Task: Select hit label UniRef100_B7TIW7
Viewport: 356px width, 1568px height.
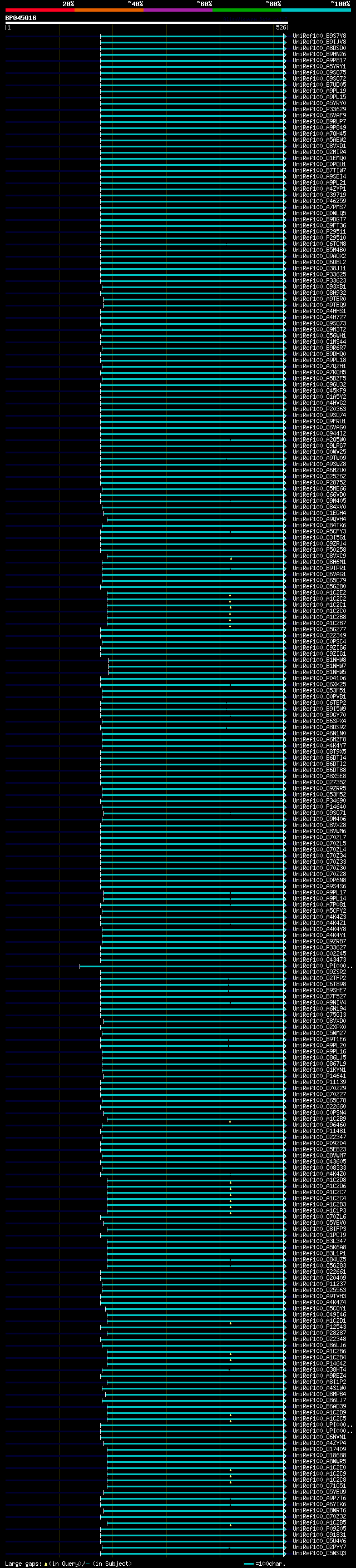Action: tap(319, 170)
